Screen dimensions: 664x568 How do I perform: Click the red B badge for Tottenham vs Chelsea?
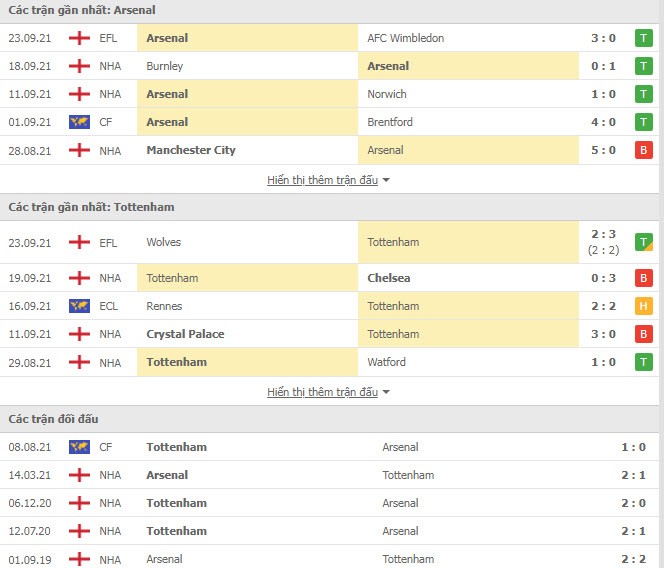point(643,278)
